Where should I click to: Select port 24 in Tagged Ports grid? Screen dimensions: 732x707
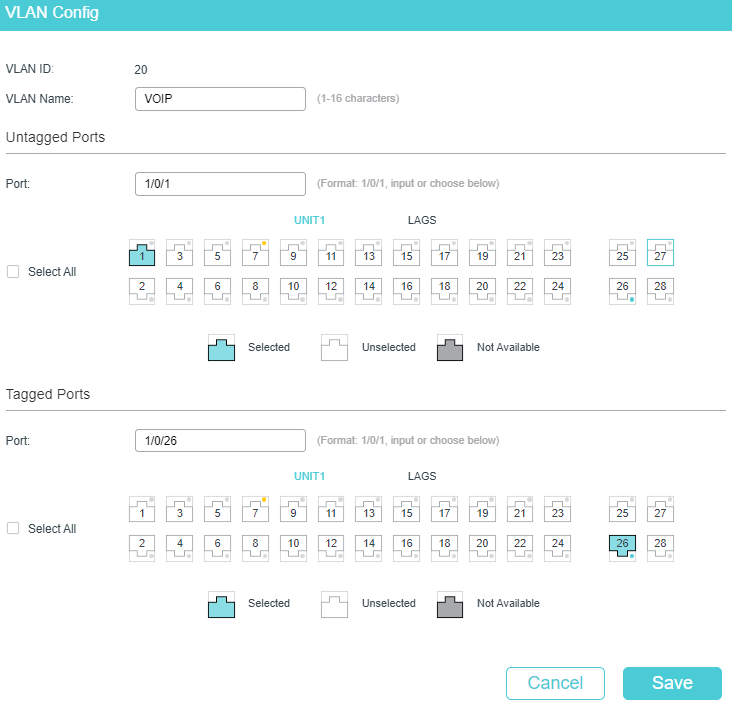pos(557,548)
